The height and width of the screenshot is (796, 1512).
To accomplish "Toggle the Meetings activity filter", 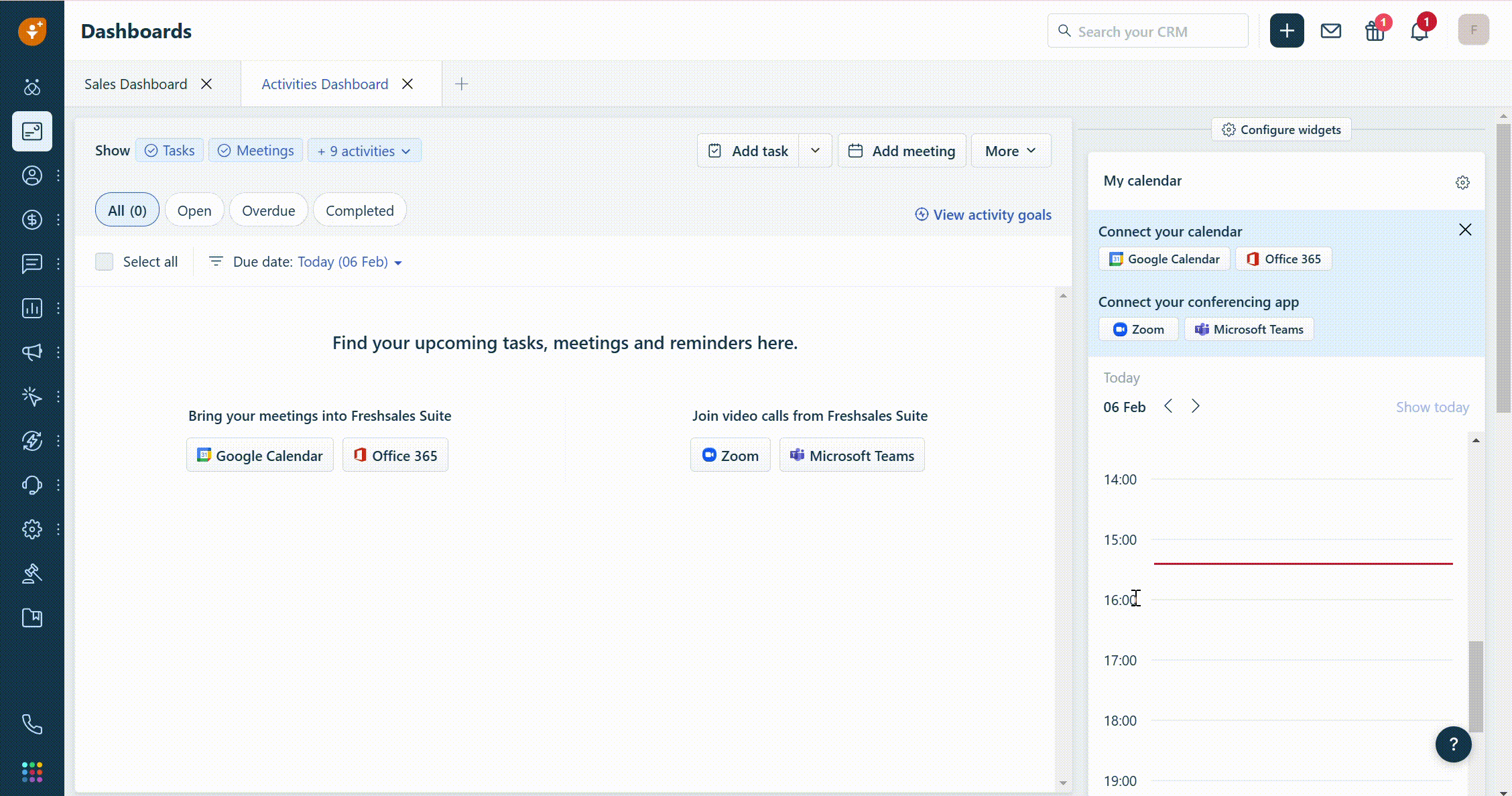I will tap(256, 151).
